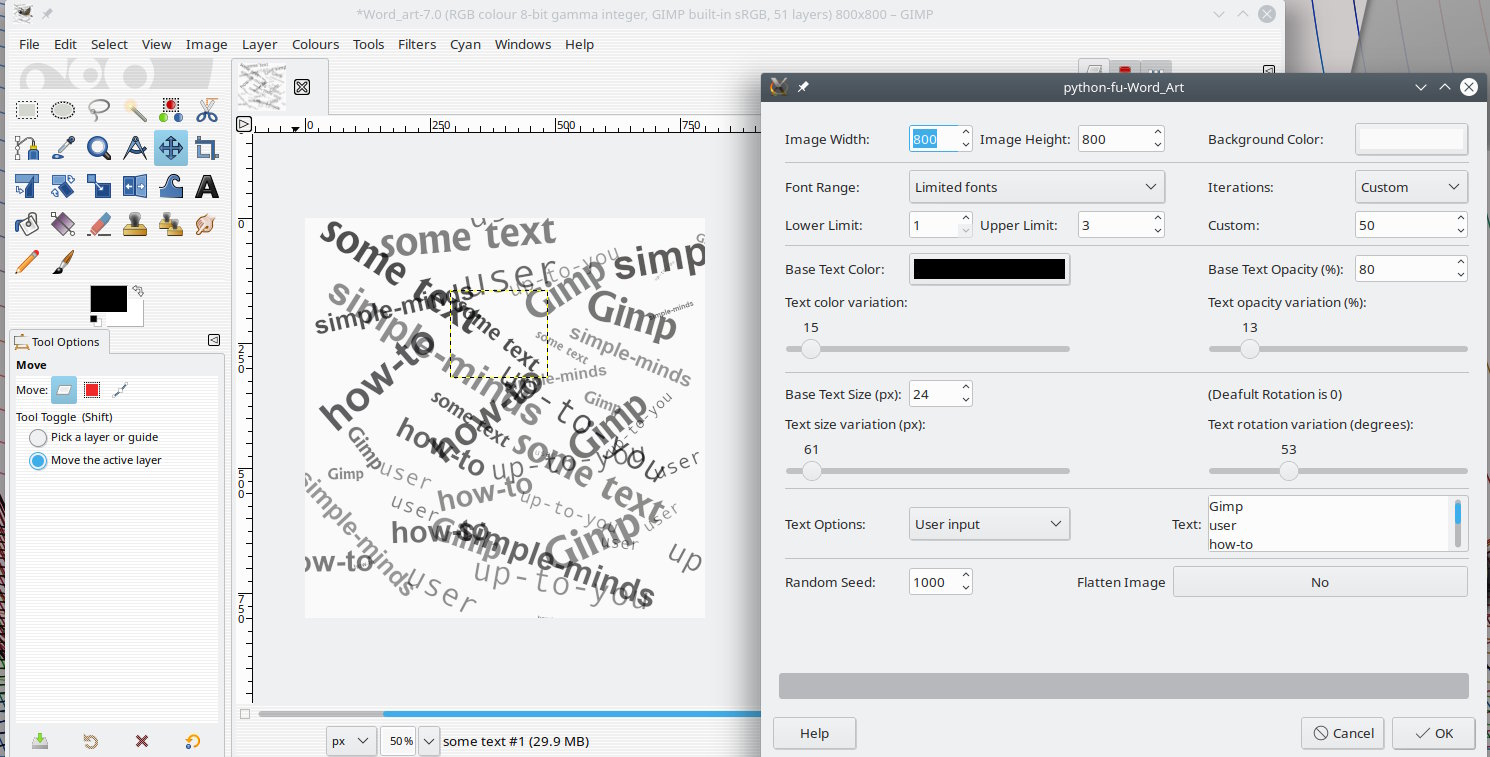Click the Help button in dialog

(815, 733)
